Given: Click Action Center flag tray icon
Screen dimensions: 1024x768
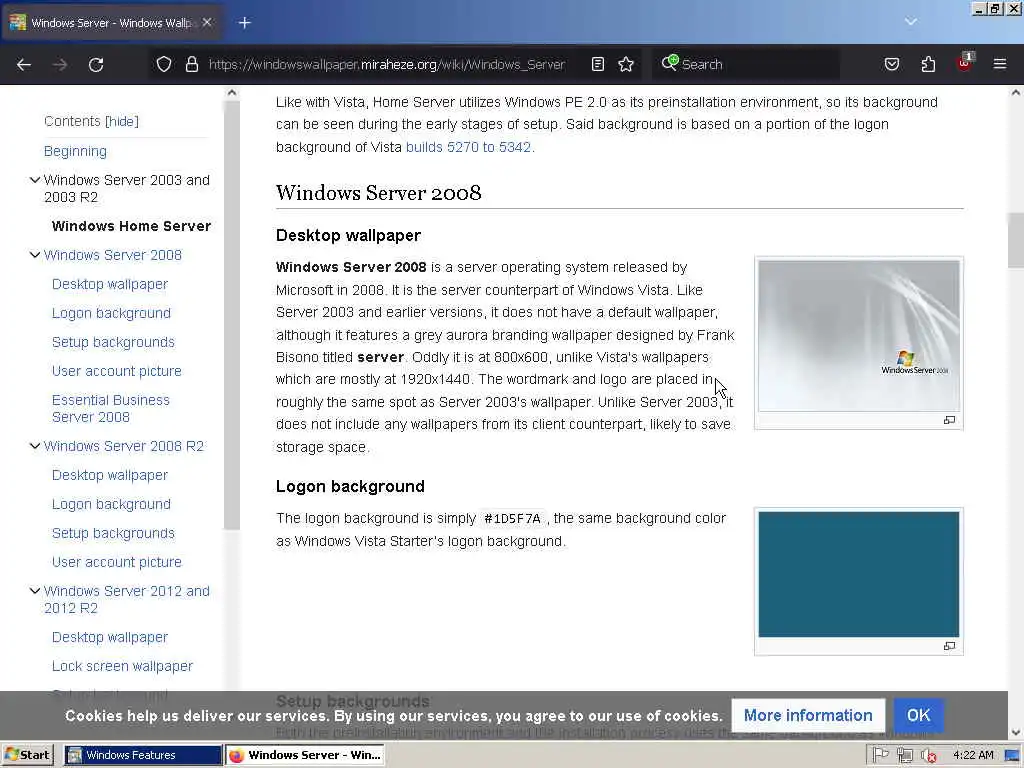Looking at the screenshot, I should [x=881, y=755].
